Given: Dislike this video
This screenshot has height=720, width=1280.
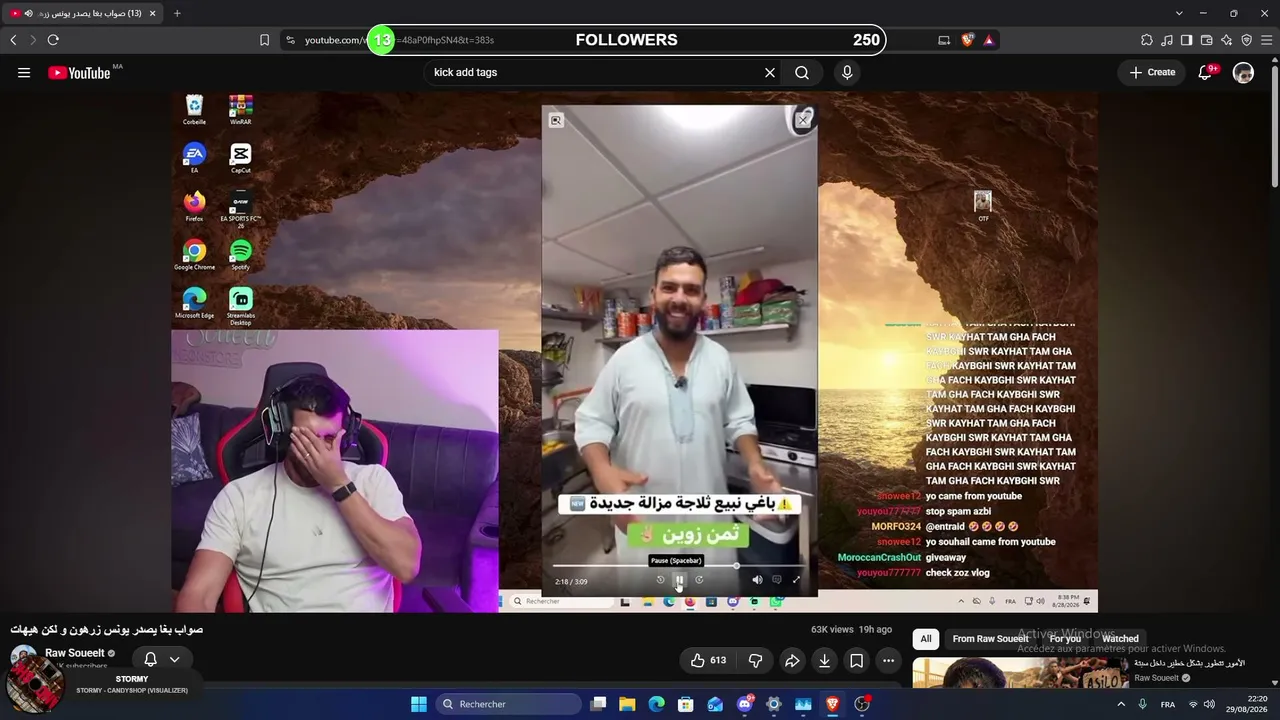Looking at the screenshot, I should pyautogui.click(x=755, y=660).
